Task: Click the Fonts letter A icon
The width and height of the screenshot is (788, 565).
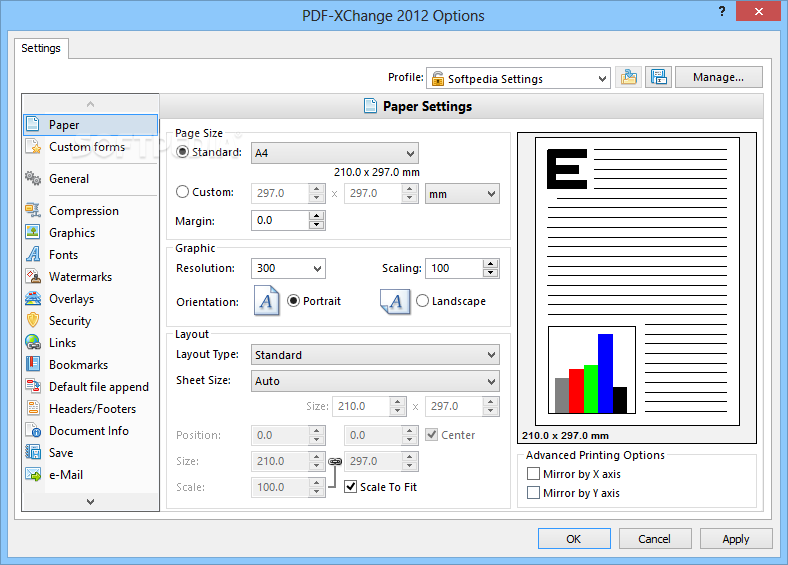Action: [33, 254]
